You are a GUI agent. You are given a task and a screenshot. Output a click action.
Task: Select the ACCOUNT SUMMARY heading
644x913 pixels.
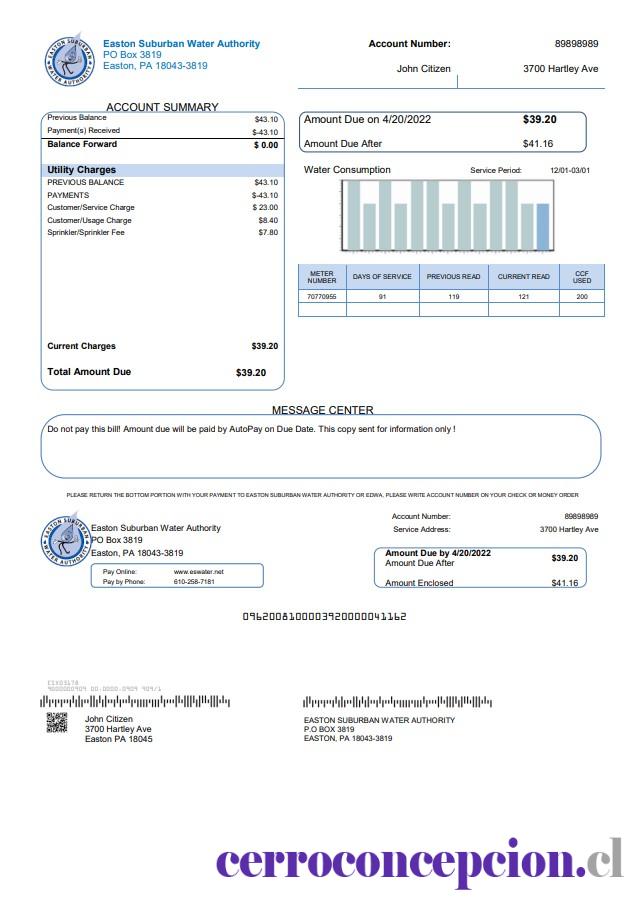click(162, 107)
